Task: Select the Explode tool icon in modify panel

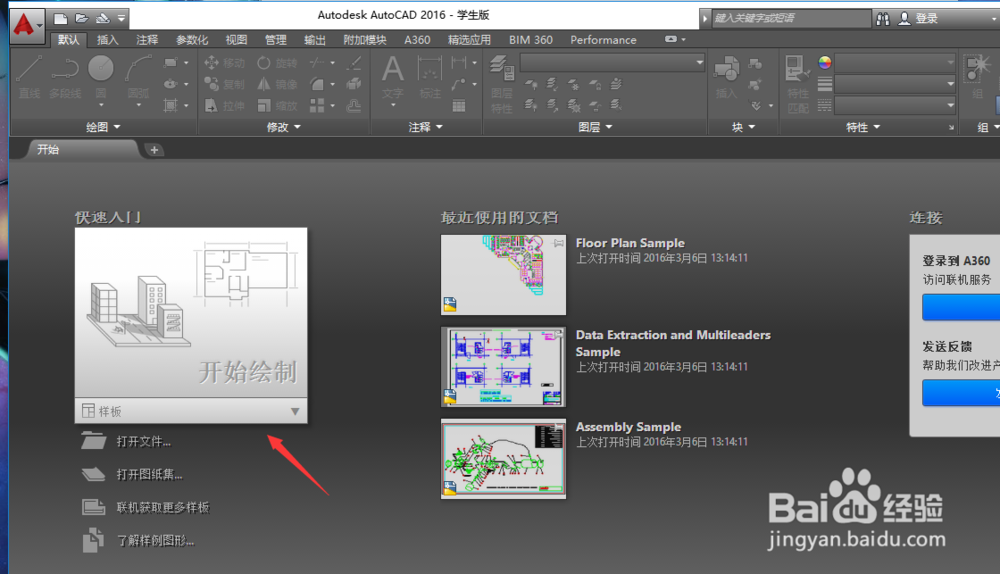Action: (353, 84)
